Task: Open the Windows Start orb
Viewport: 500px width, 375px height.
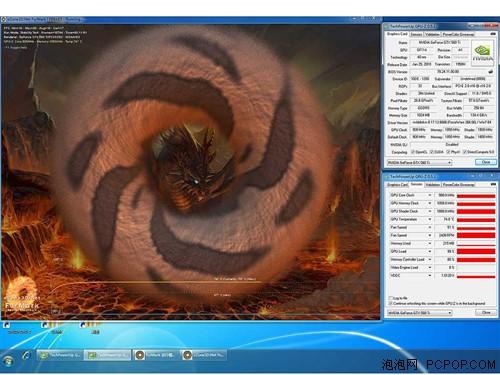Action: click(x=8, y=361)
